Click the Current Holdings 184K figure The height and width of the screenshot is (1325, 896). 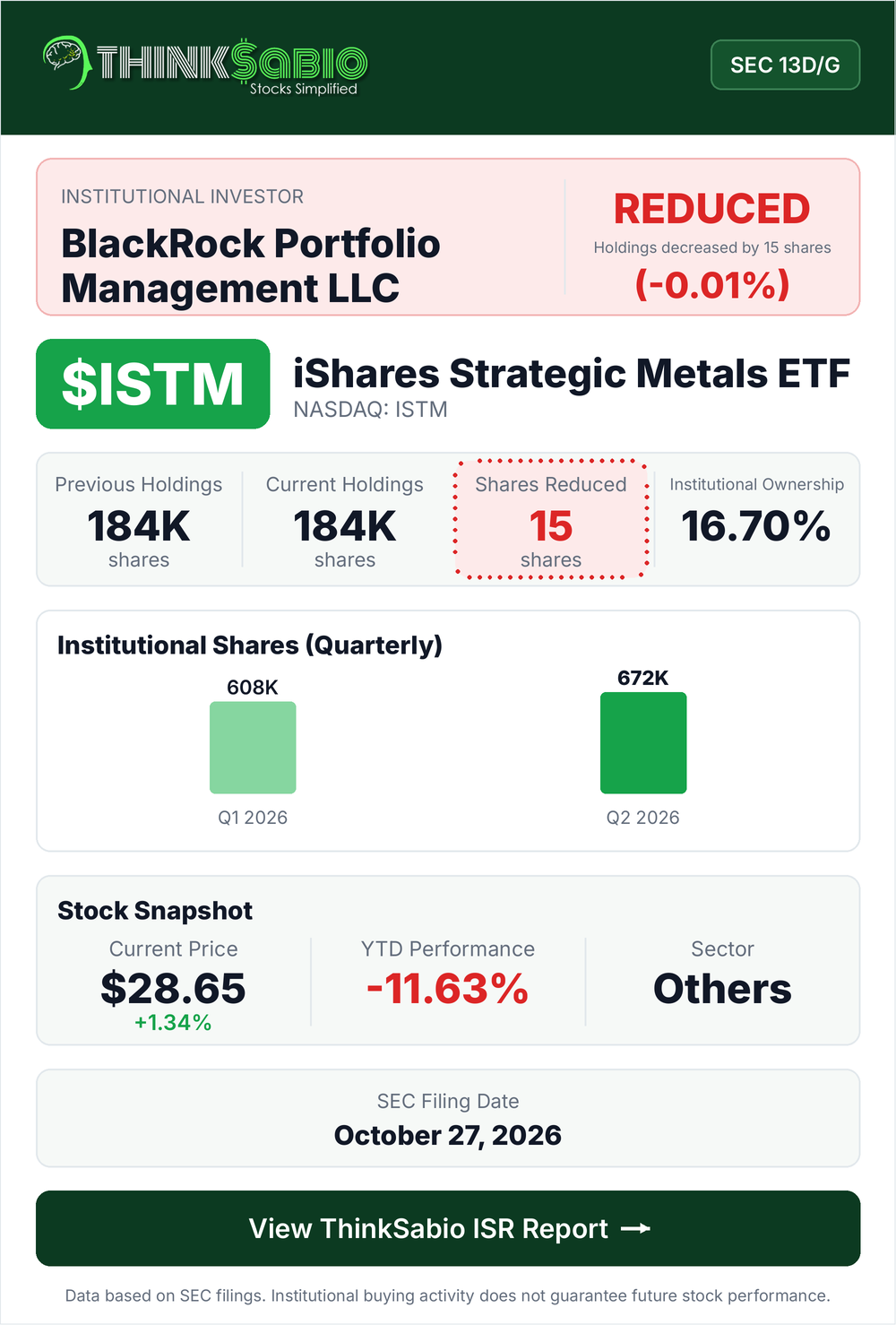click(345, 526)
